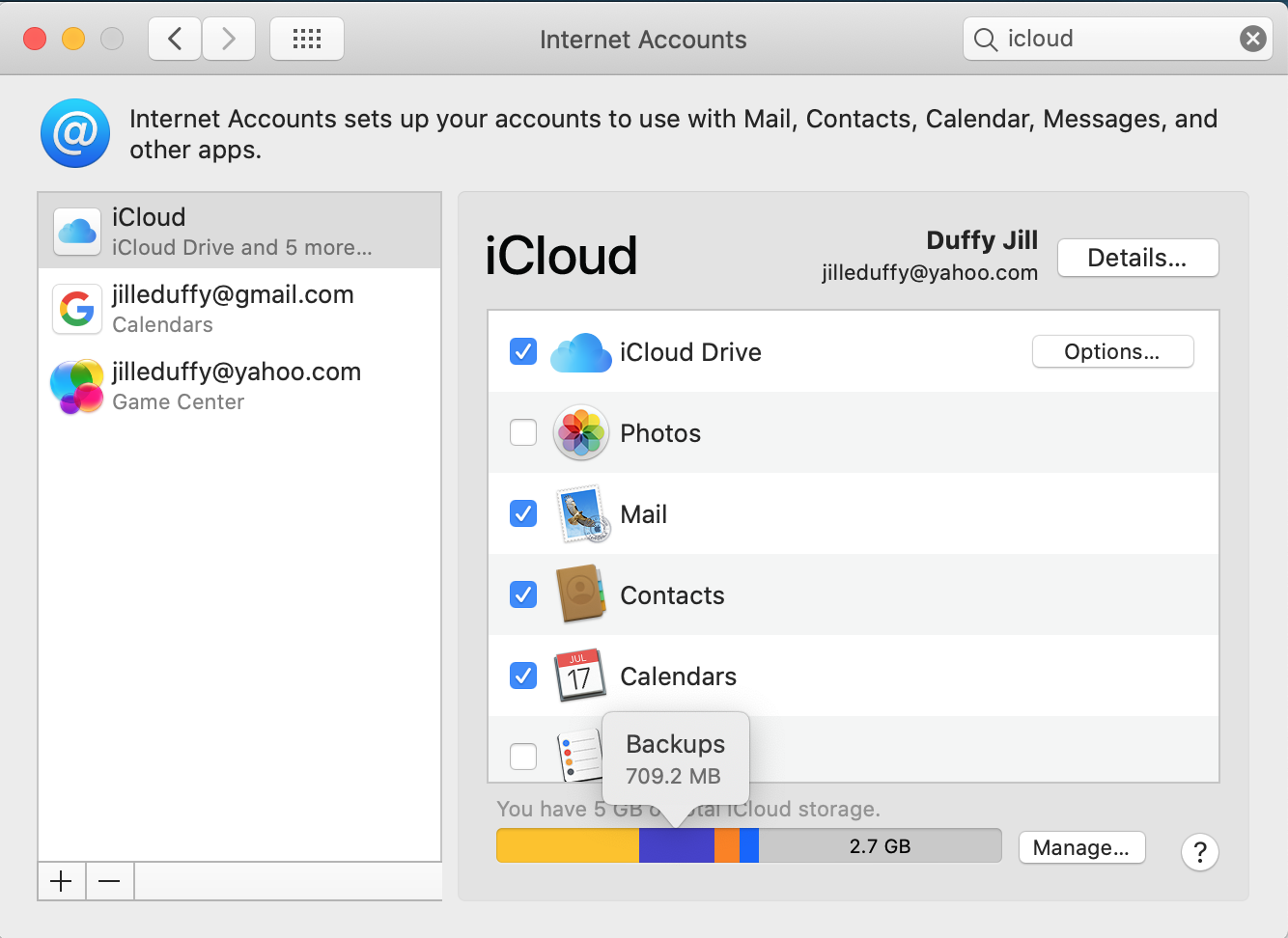Enable the Photos checkbox

pos(523,432)
